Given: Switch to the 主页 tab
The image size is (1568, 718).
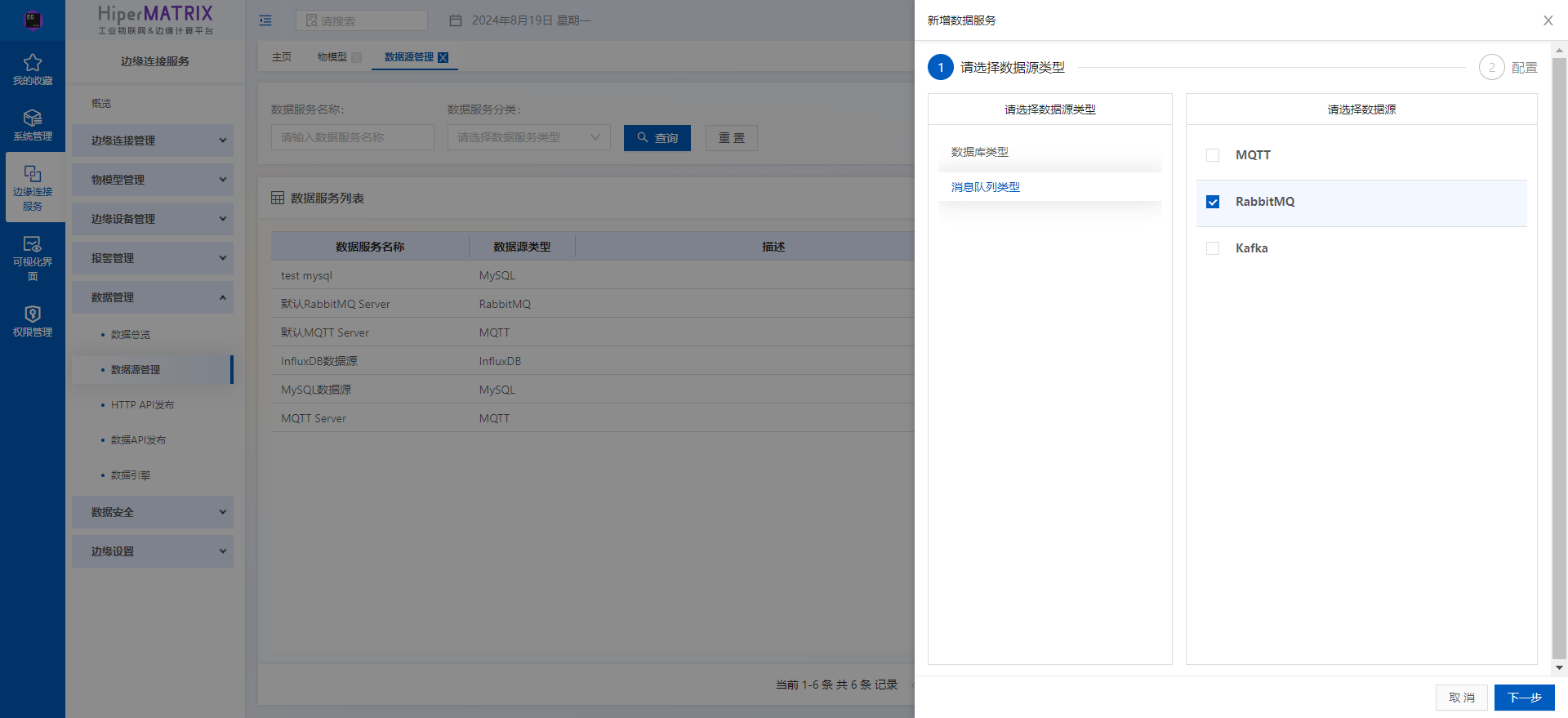Looking at the screenshot, I should click(x=282, y=57).
